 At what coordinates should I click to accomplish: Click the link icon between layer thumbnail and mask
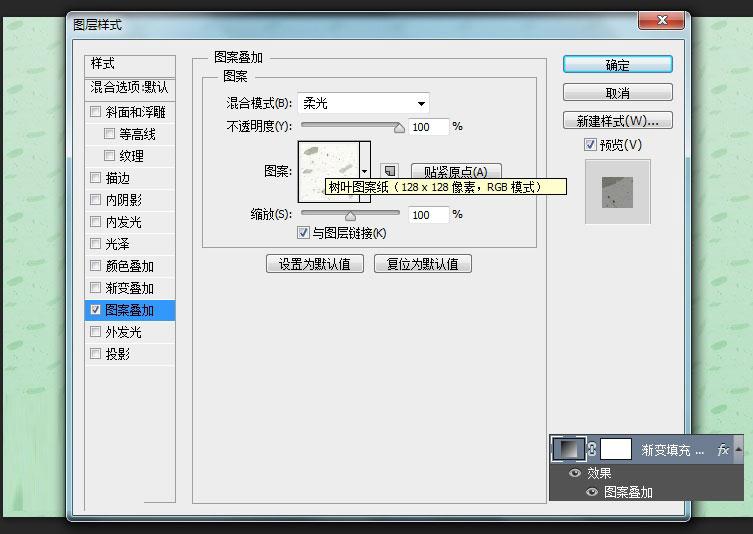coord(592,449)
